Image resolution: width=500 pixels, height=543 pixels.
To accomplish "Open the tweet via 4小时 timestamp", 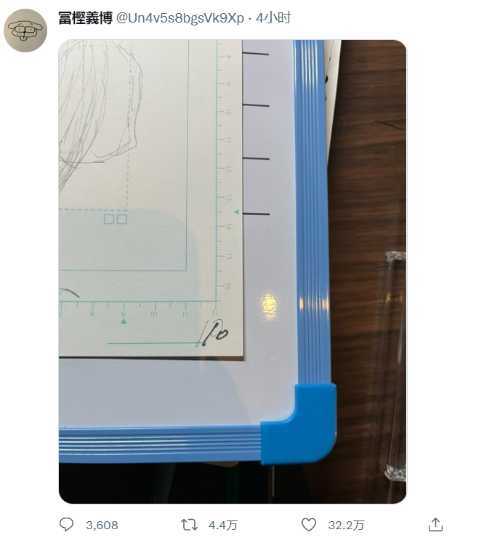I will pos(273,18).
